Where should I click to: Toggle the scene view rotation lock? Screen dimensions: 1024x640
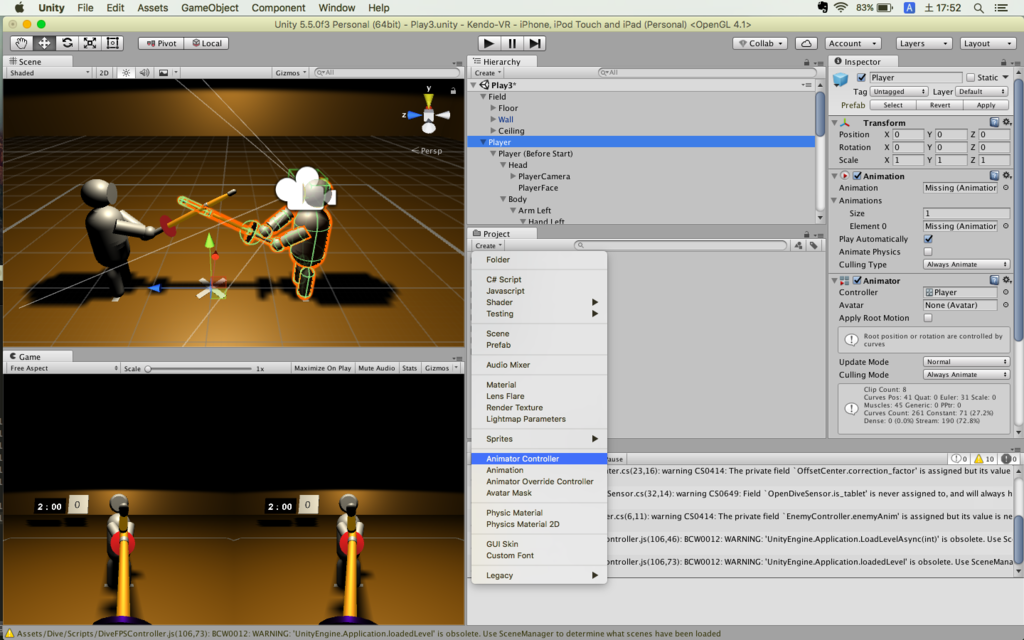pyautogui.click(x=453, y=90)
